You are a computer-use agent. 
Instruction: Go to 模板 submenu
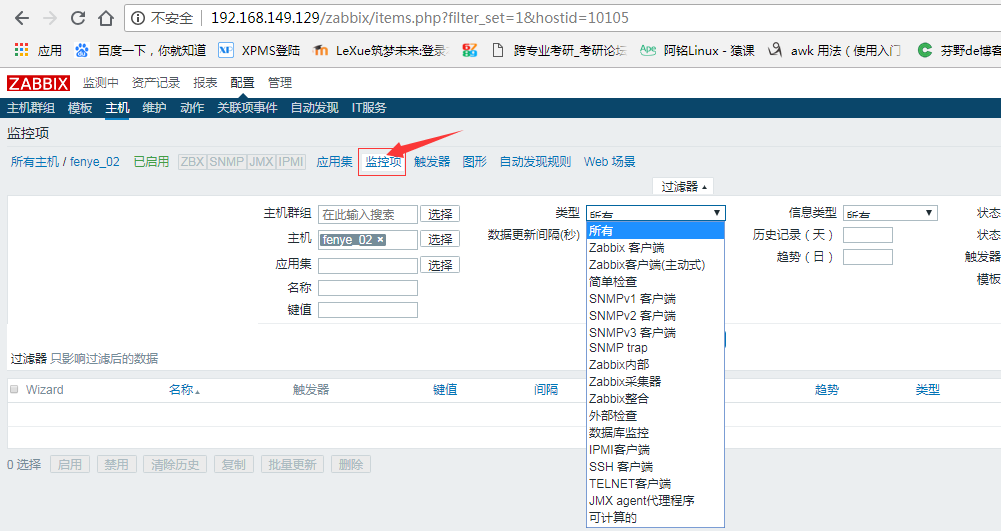tap(80, 108)
